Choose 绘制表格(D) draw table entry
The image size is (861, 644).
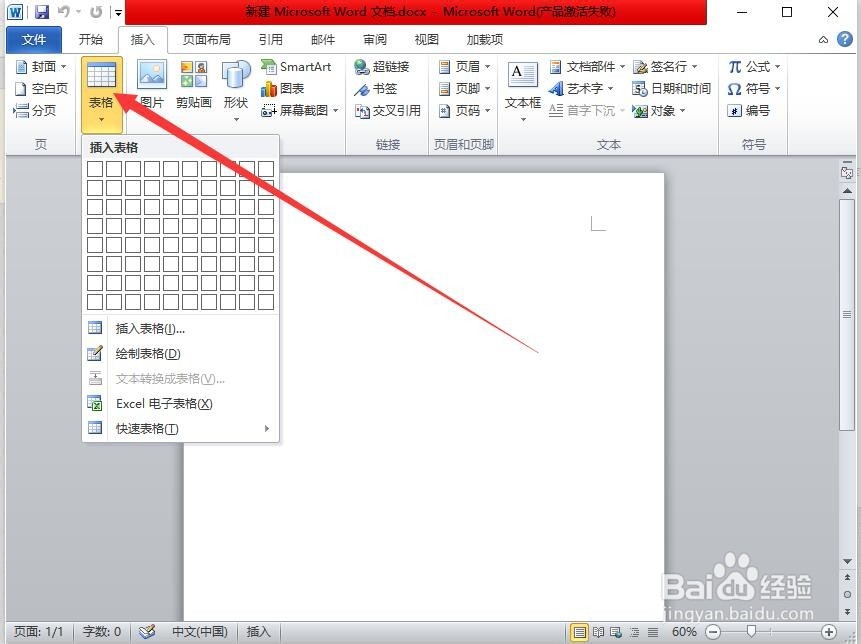pyautogui.click(x=181, y=354)
